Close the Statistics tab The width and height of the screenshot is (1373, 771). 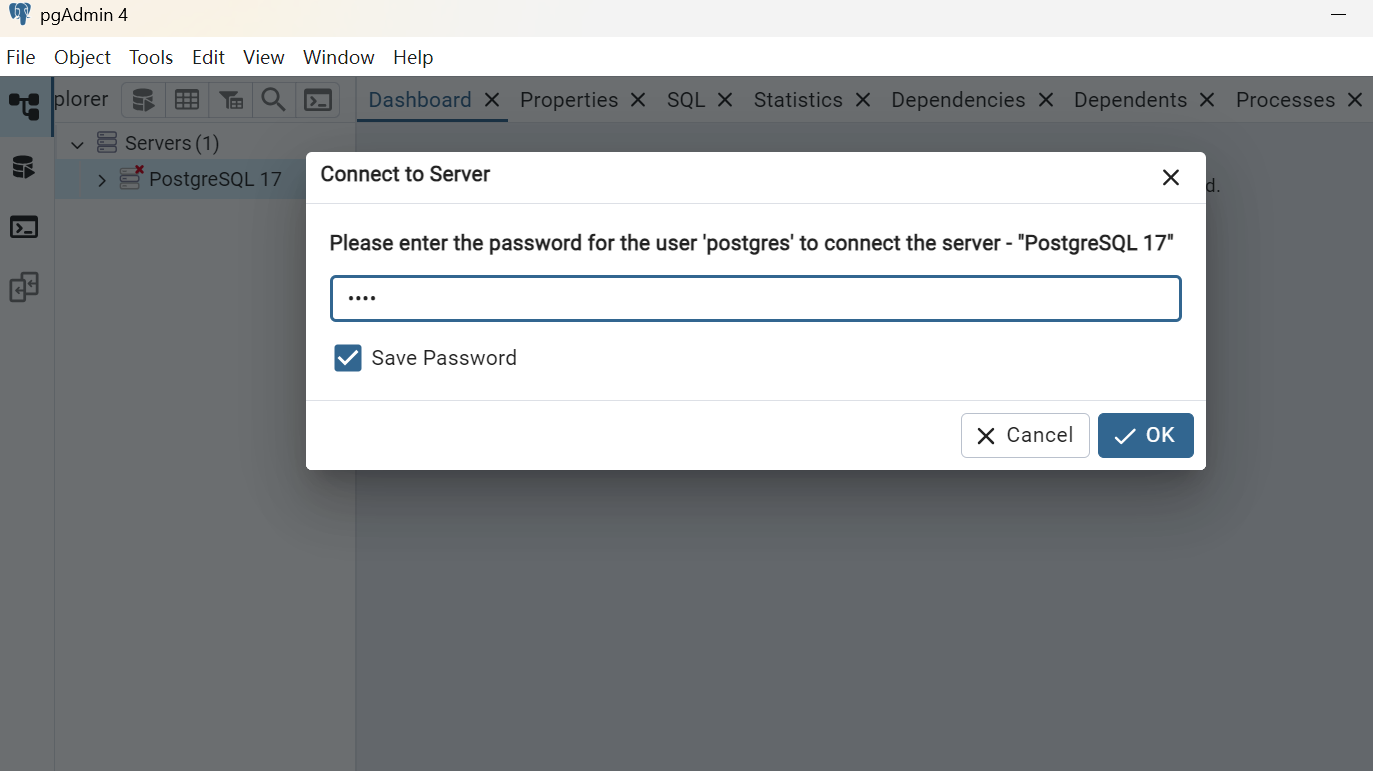[862, 100]
